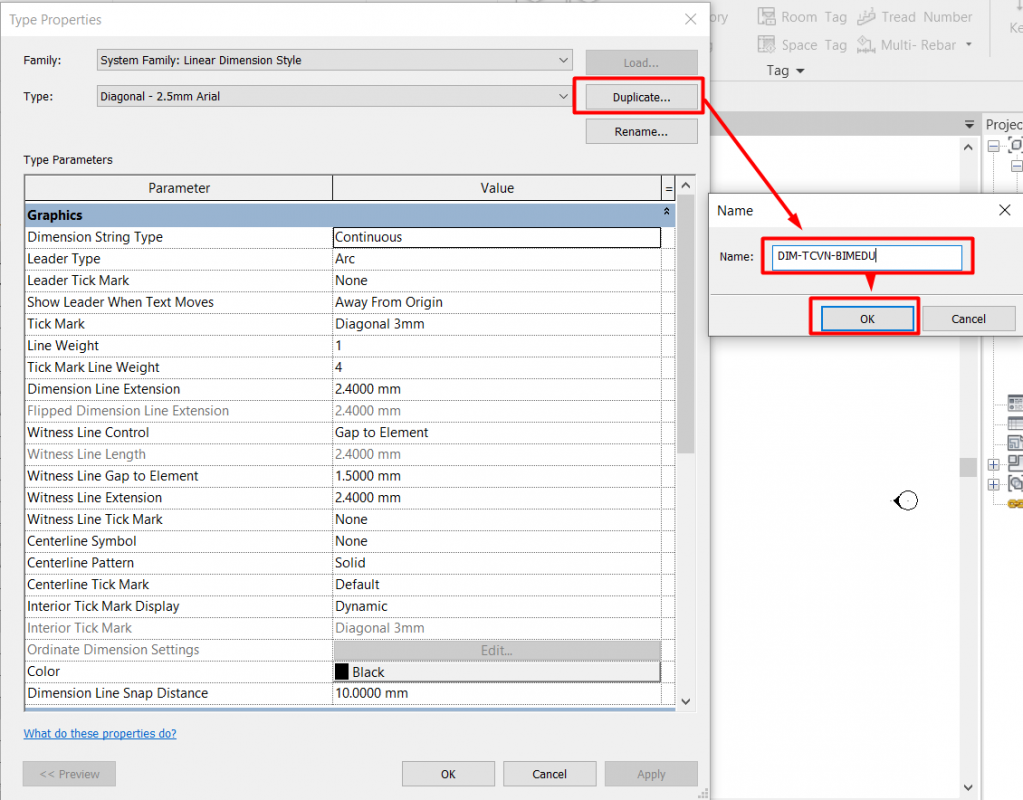
Task: Open the 'What do these properties do?' link
Action: (x=100, y=733)
